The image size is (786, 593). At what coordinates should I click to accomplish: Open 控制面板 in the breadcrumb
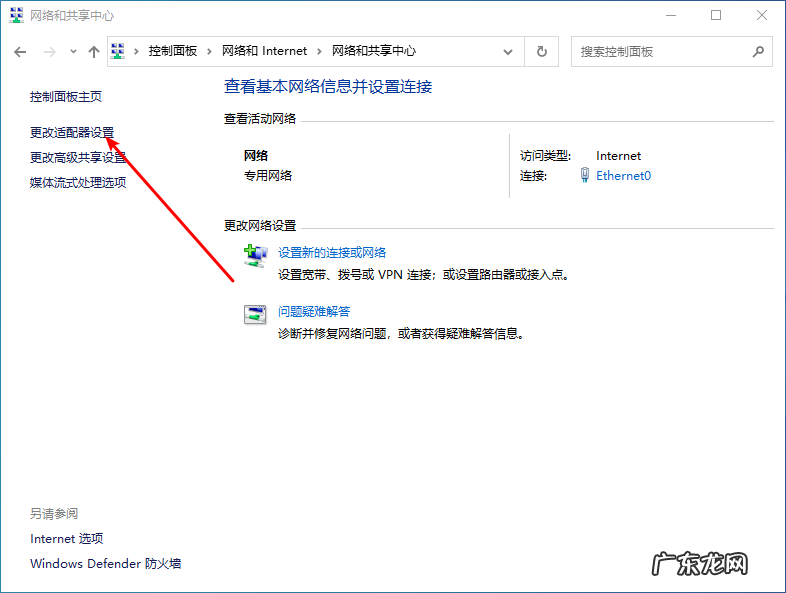click(172, 51)
